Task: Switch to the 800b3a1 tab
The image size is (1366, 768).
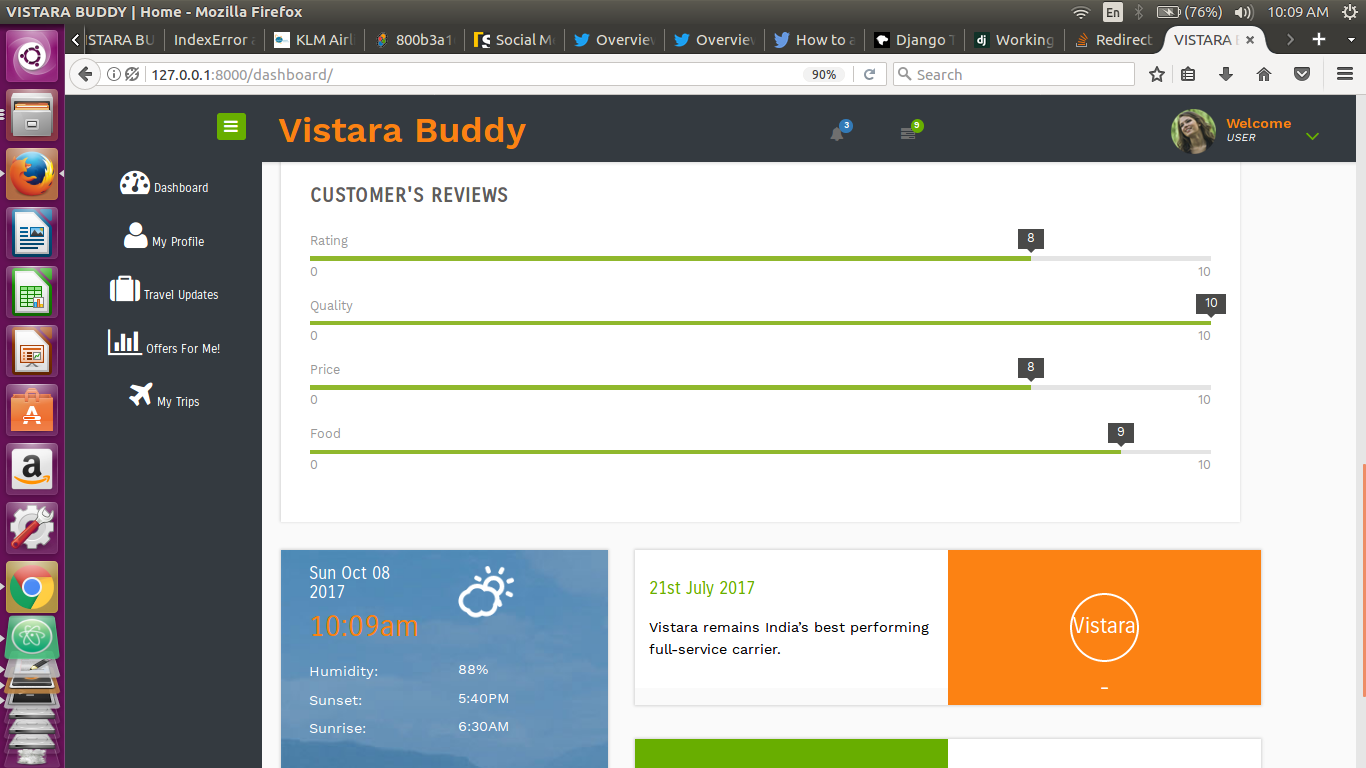Action: point(414,40)
